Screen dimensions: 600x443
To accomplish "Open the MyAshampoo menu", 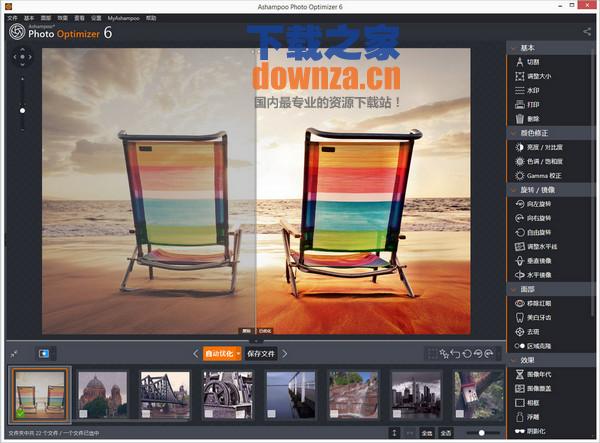I will click(123, 18).
